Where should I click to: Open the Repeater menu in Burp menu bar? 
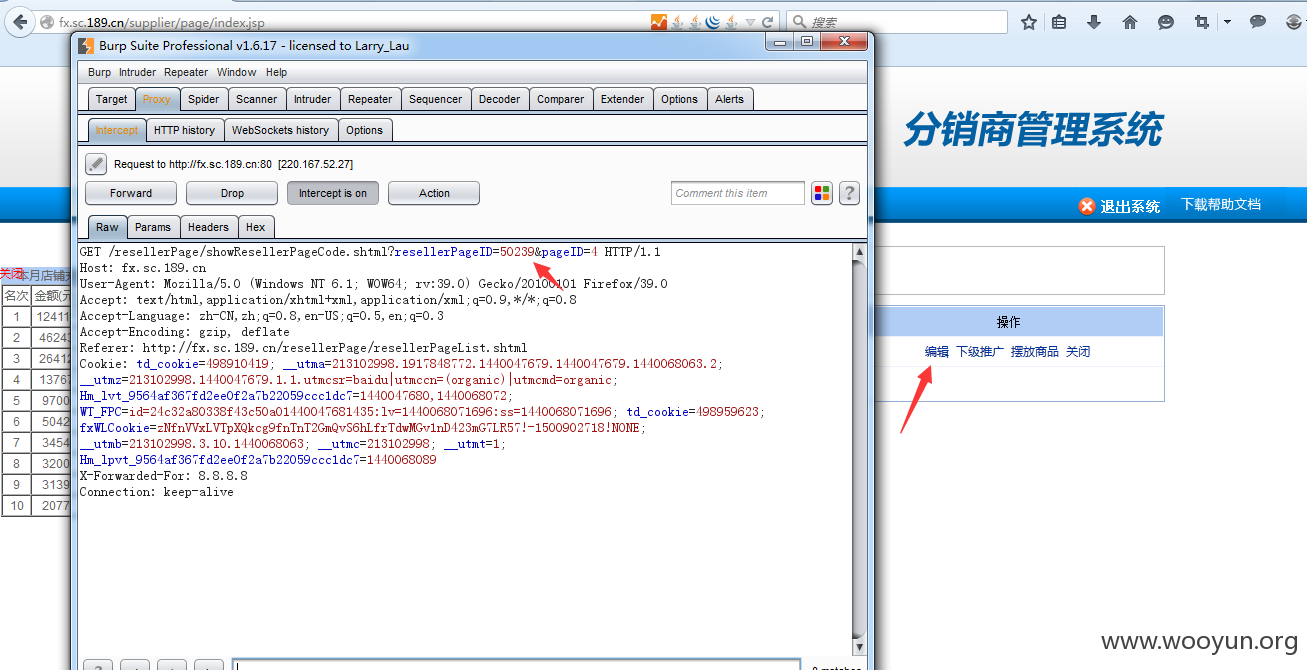(x=186, y=72)
